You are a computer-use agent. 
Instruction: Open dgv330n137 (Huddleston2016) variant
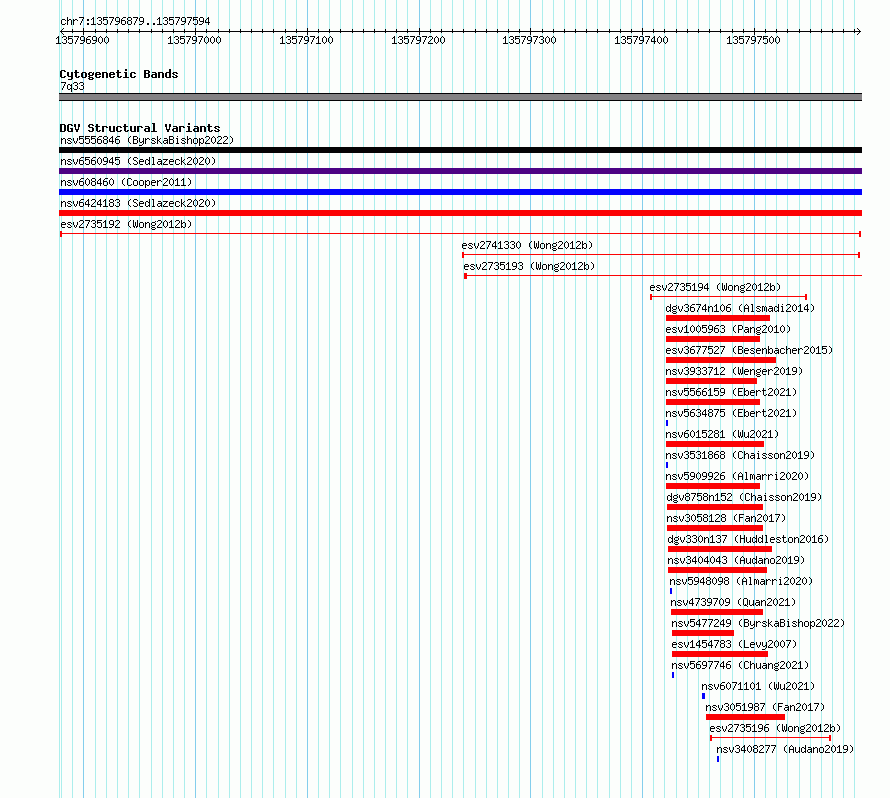coord(748,539)
